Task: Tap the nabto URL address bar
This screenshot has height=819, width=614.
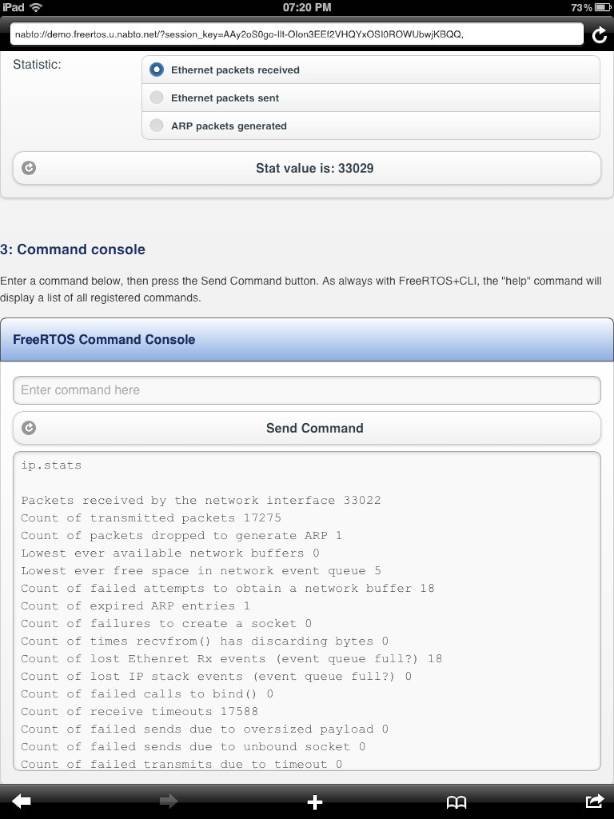Action: 297,34
